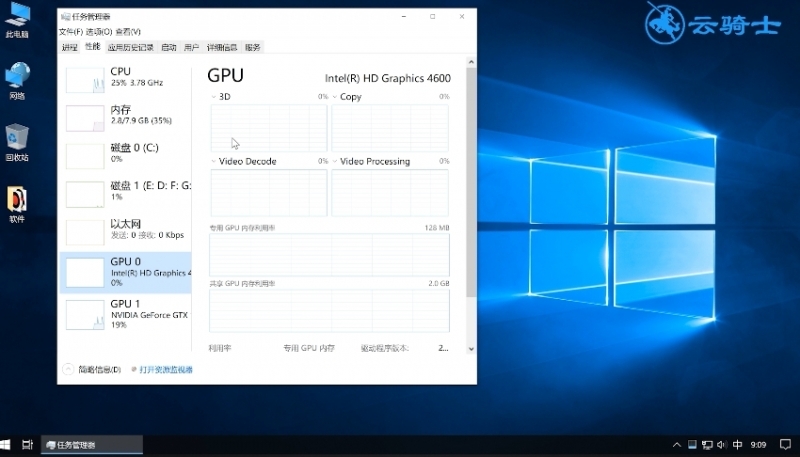Click the Chinese input method indicator
This screenshot has width=800, height=457.
click(737, 445)
